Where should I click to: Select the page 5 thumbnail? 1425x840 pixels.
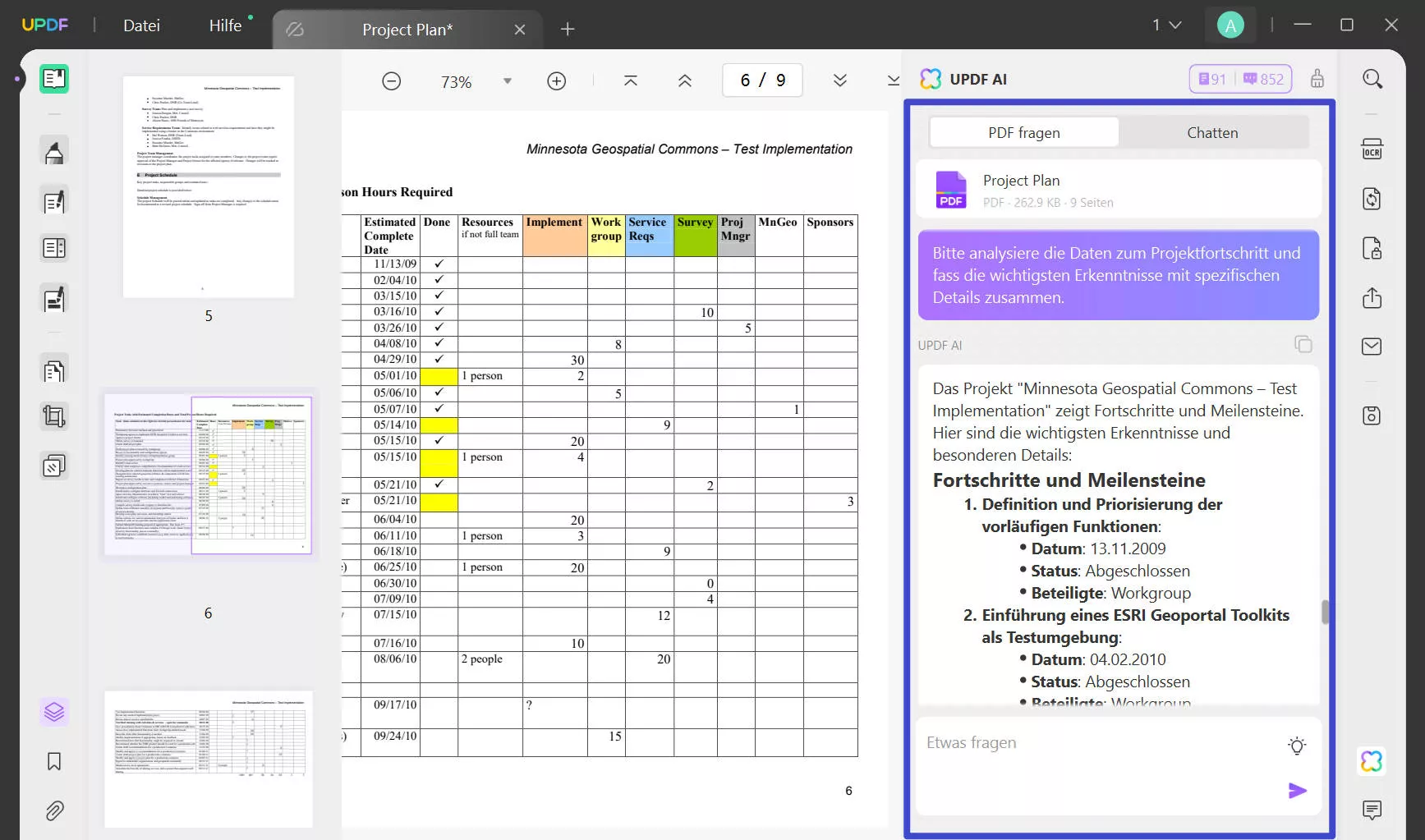point(209,187)
